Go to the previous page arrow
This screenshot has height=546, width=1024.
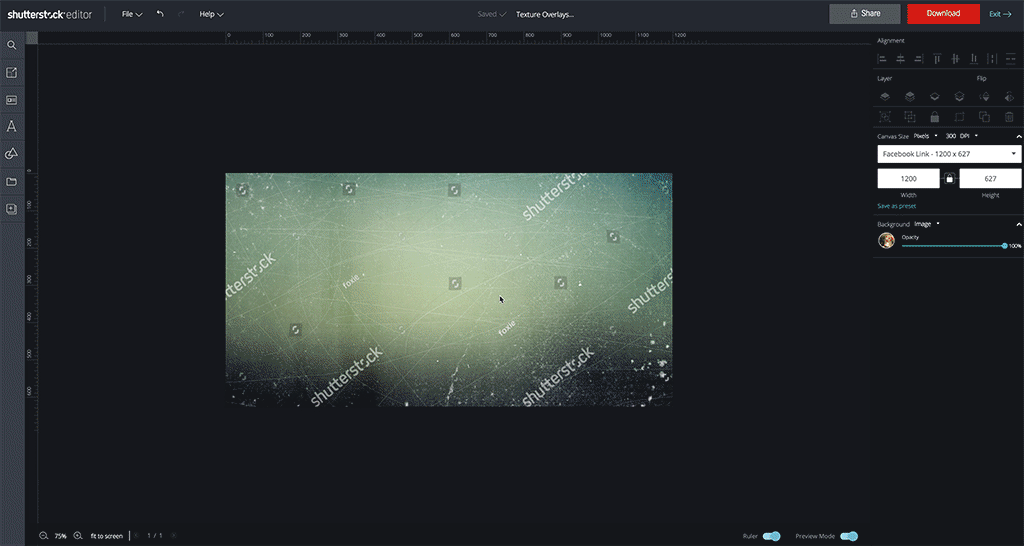pyautogui.click(x=136, y=536)
